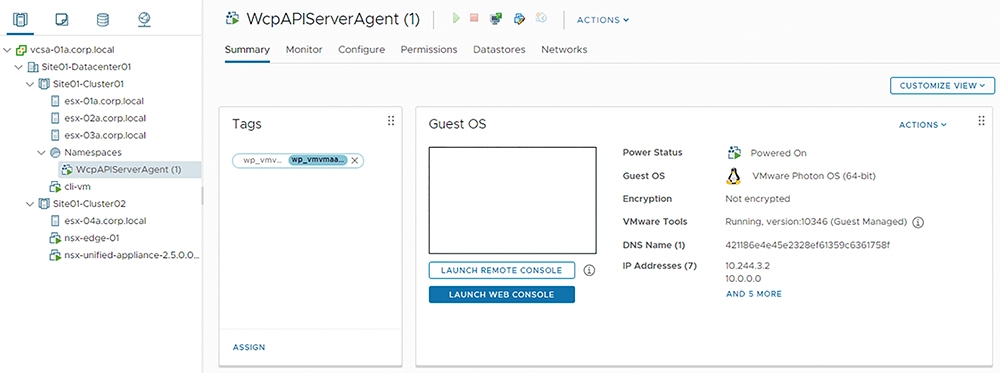1000x373 pixels.
Task: Select cli-vm label in inventory tree
Action: click(x=77, y=186)
